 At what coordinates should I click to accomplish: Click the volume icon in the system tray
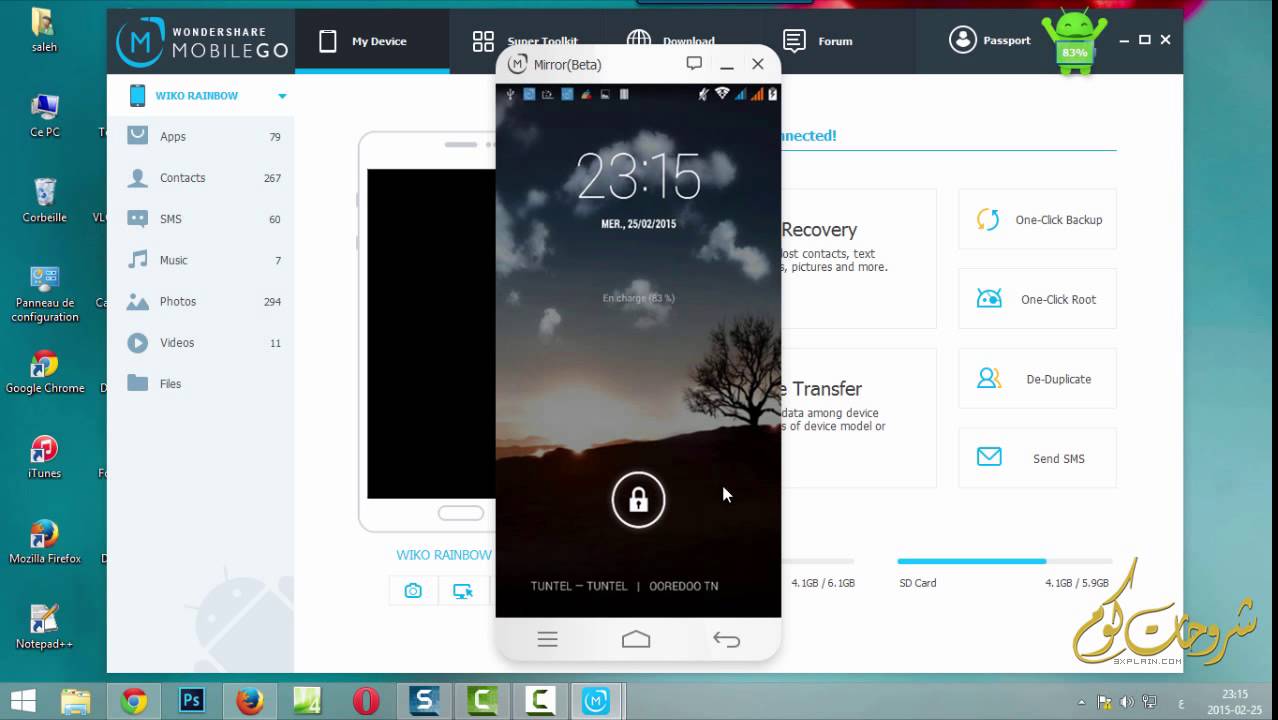coord(1127,702)
